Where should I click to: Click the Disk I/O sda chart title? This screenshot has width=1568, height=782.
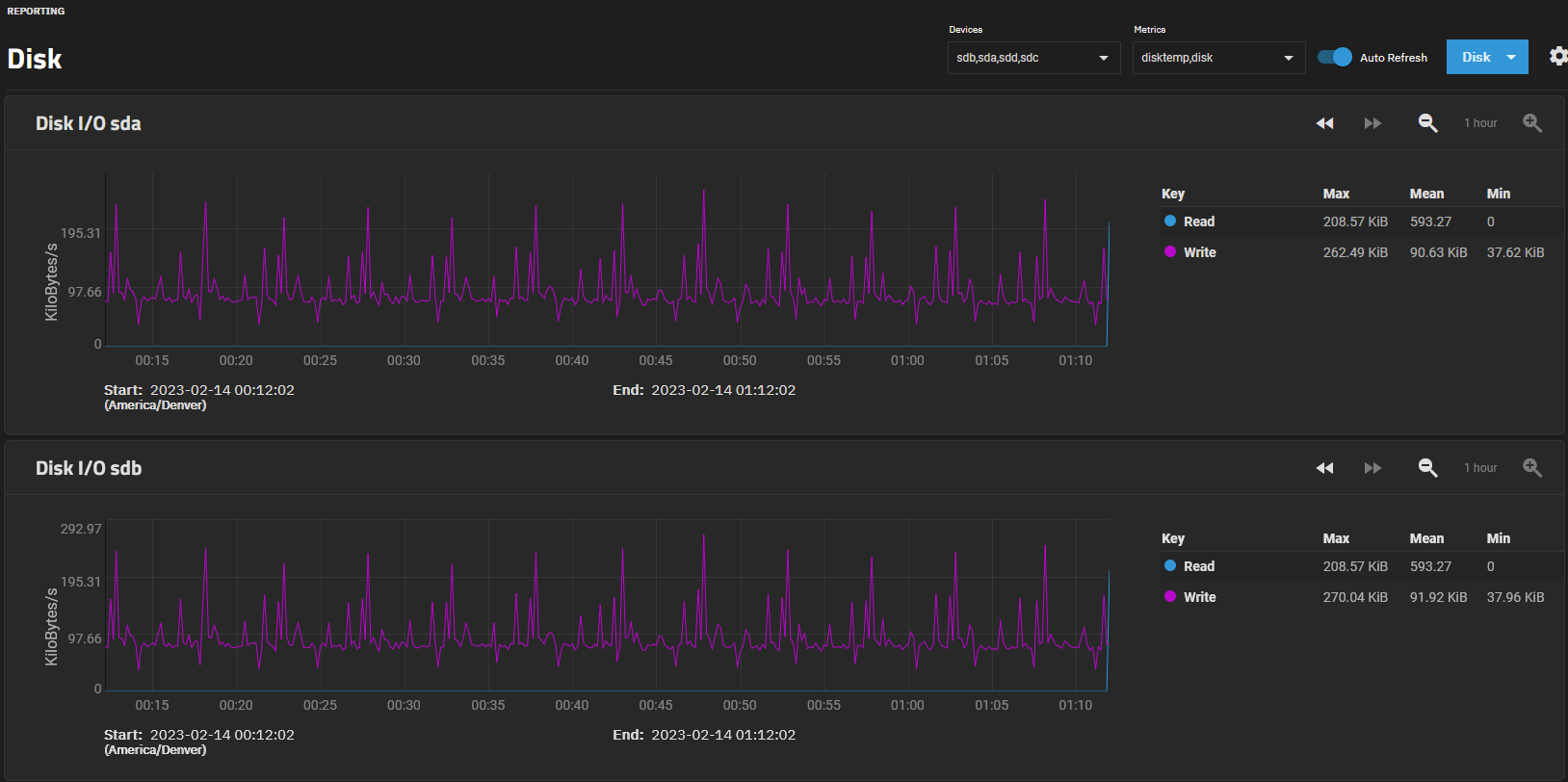click(x=89, y=123)
